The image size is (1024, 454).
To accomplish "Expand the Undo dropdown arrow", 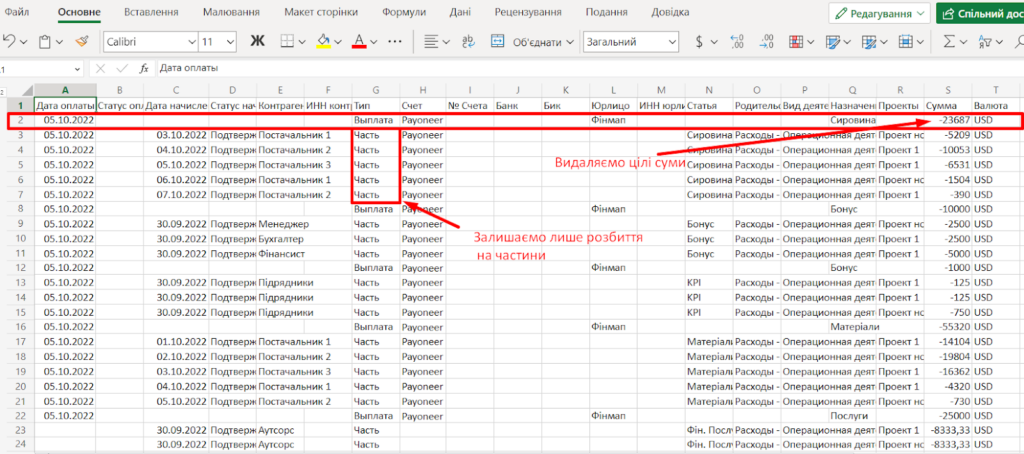I will (x=24, y=42).
